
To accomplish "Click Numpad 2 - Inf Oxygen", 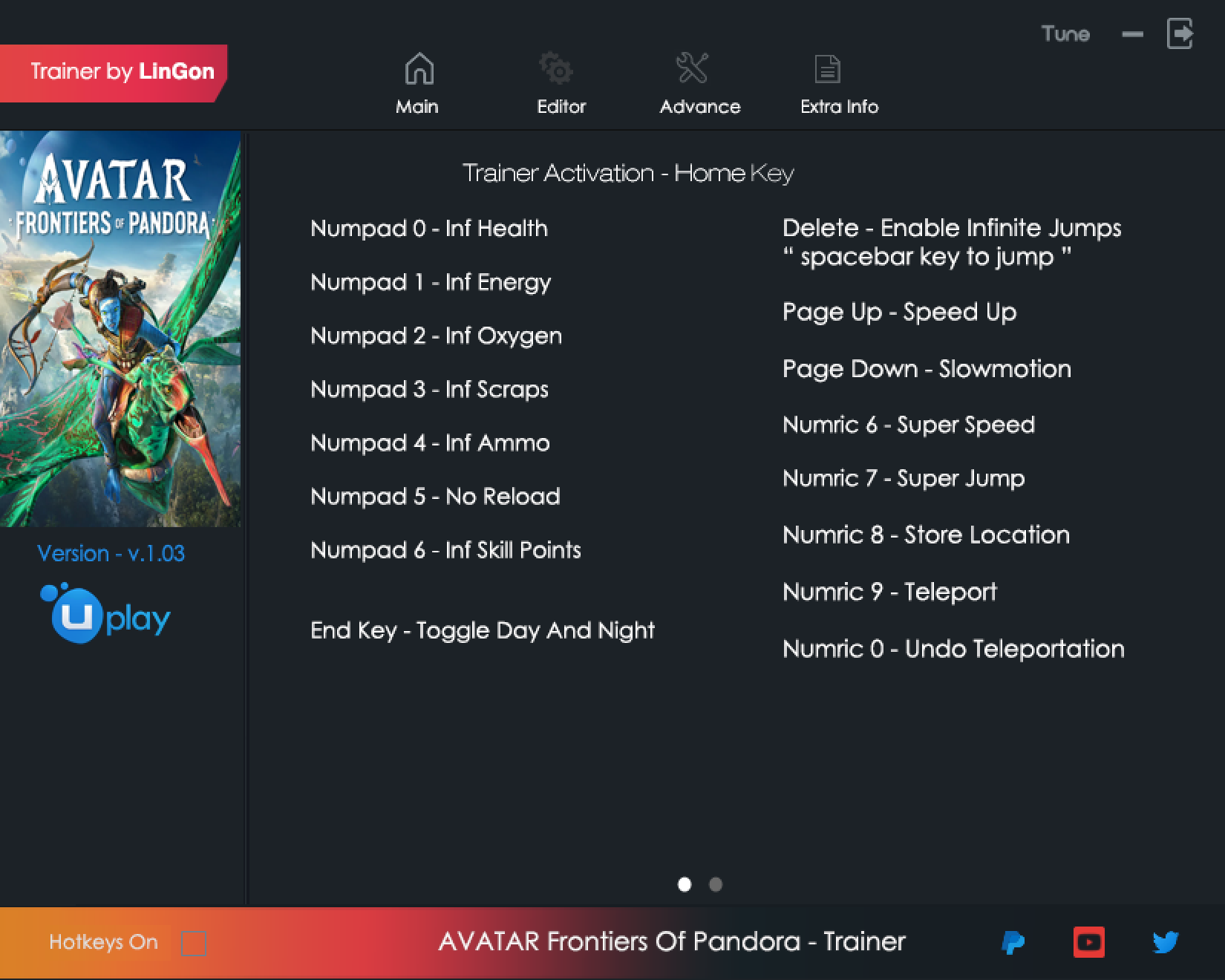I will point(437,336).
